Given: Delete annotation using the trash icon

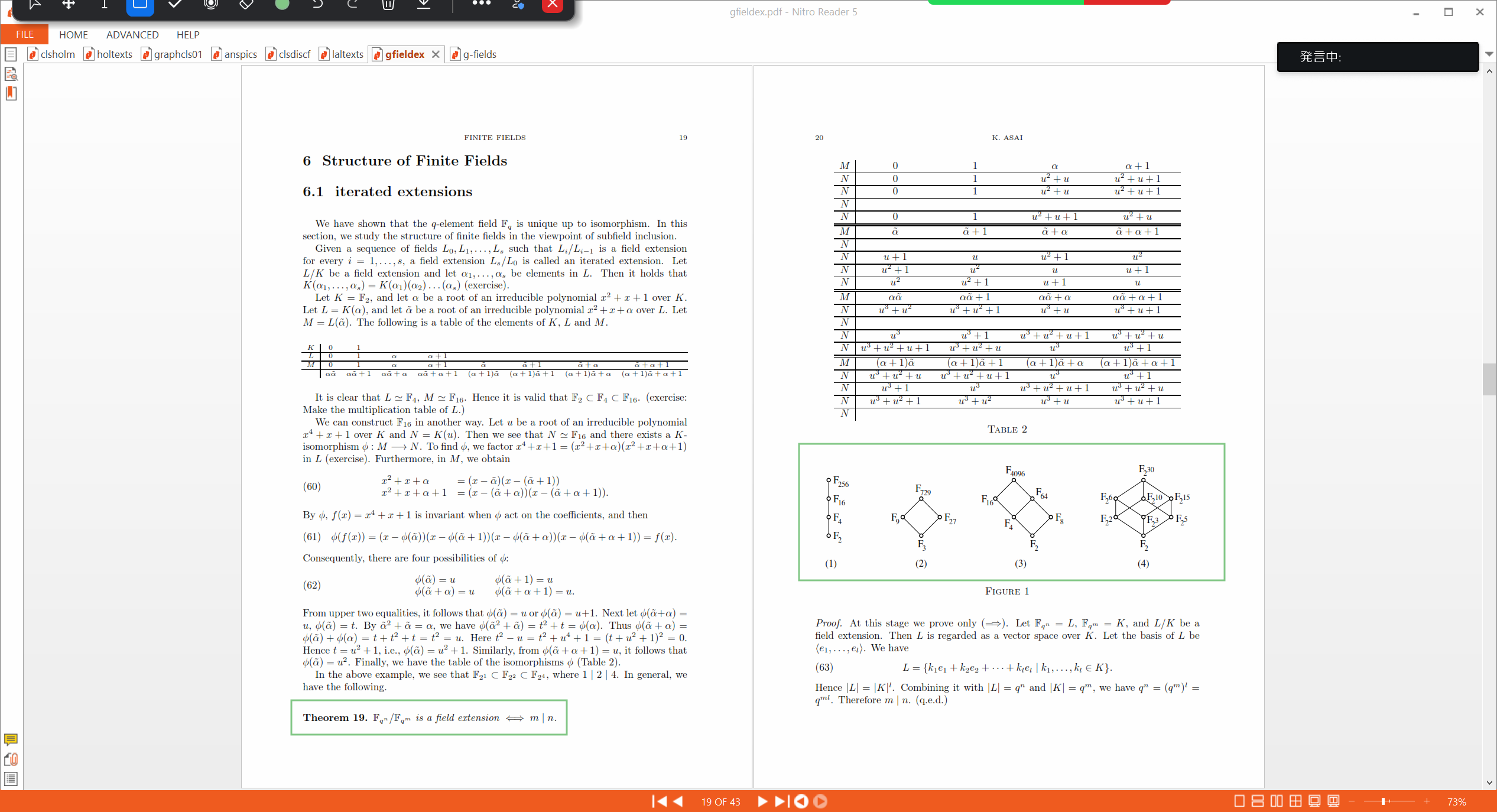Looking at the screenshot, I should 388,6.
